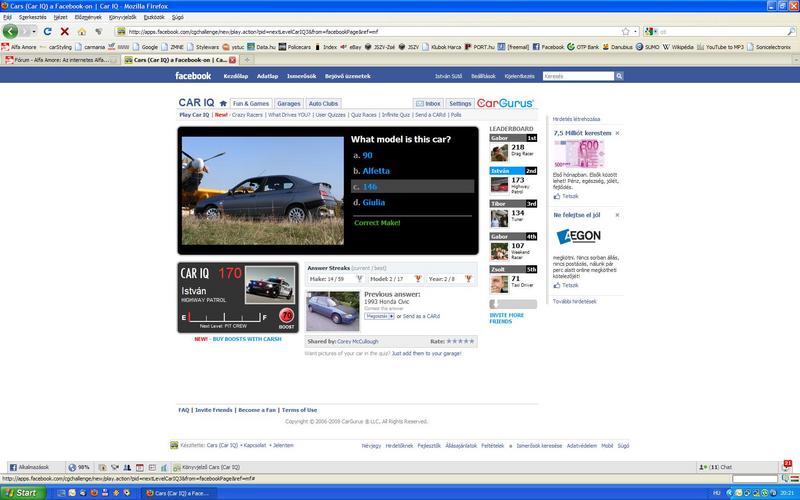800x500 pixels.
Task: Bookmark this page with the star icon
Action: click(626, 32)
